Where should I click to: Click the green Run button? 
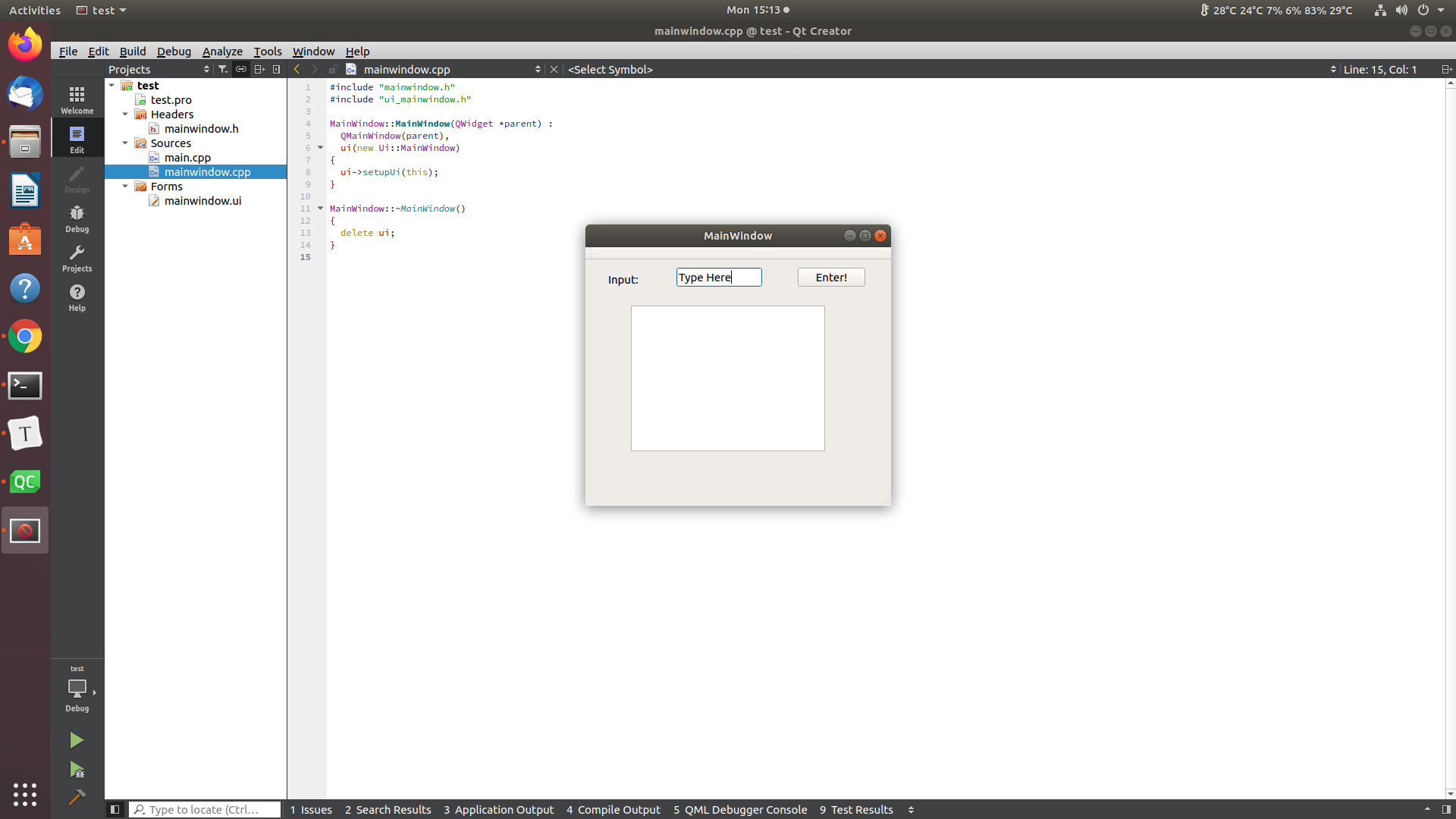tap(77, 740)
